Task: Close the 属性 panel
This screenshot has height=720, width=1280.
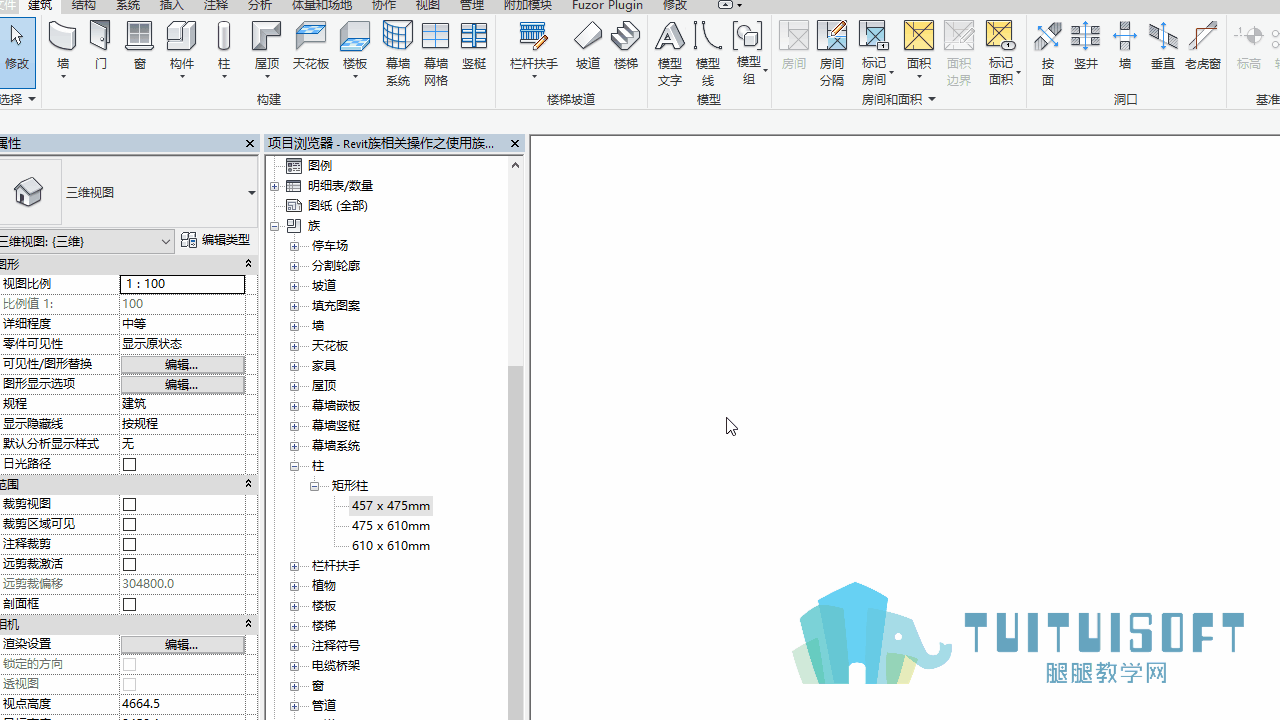Action: click(250, 144)
